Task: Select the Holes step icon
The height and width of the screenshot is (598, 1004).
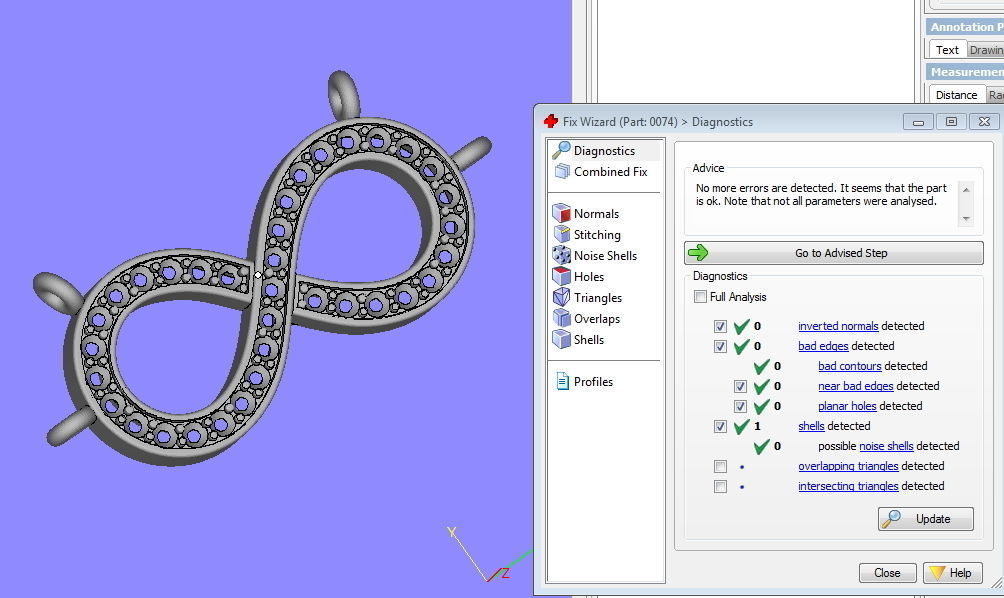Action: [561, 276]
